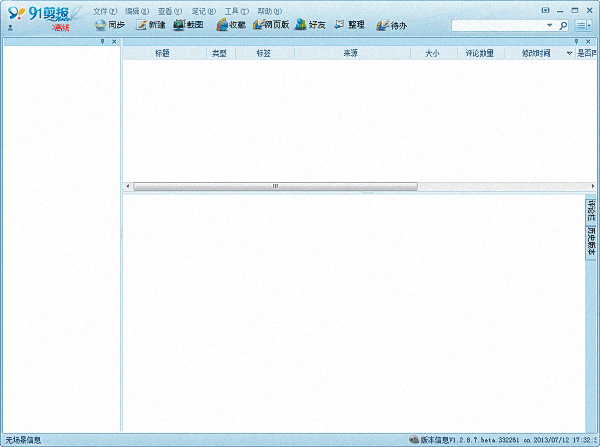Close the left sidebar panel
Screen dimensions: 600x447
pos(114,42)
